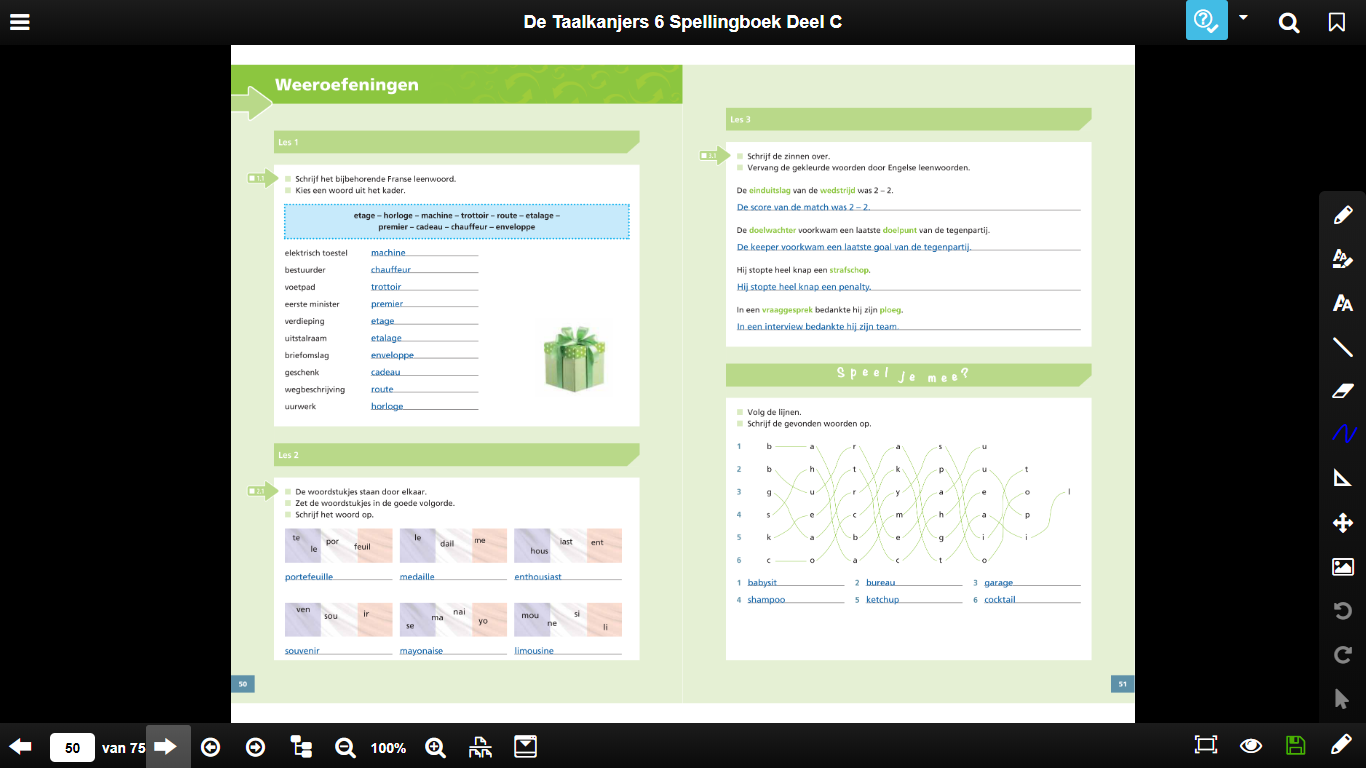Click the circled forward history button
This screenshot has width=1366, height=768.
[255, 747]
